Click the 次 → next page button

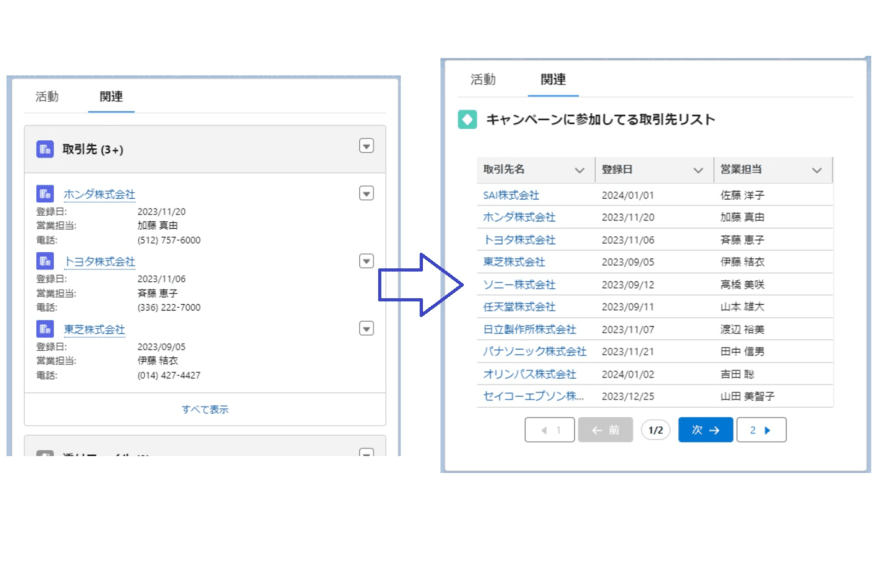[705, 430]
